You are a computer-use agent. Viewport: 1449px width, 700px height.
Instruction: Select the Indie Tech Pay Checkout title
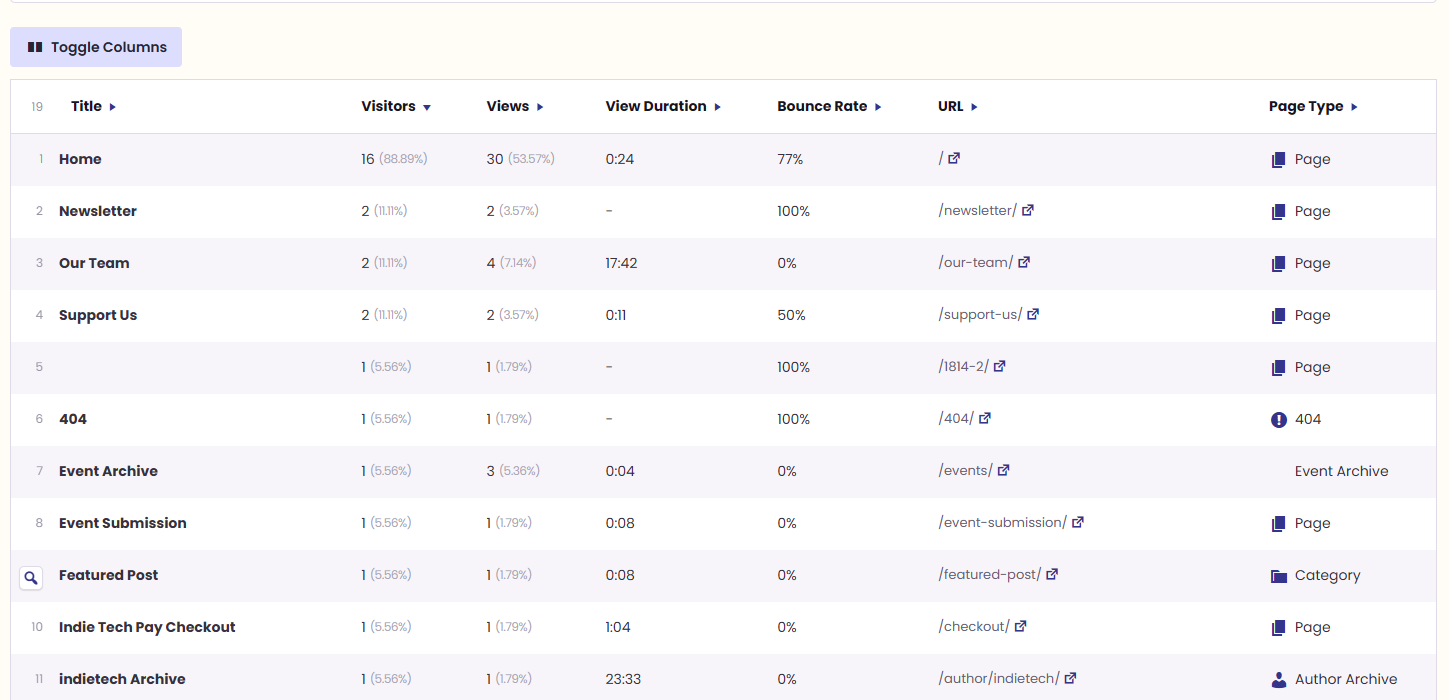click(147, 627)
